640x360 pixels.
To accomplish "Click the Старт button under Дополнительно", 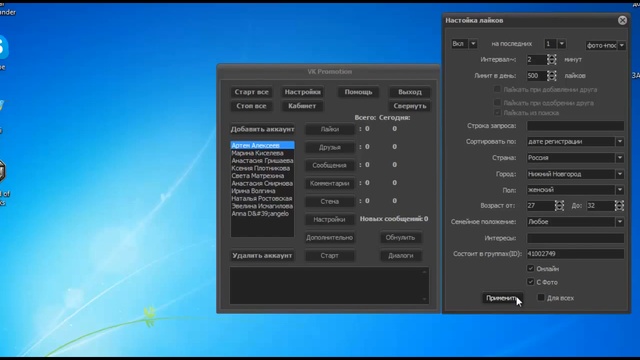I will point(330,256).
